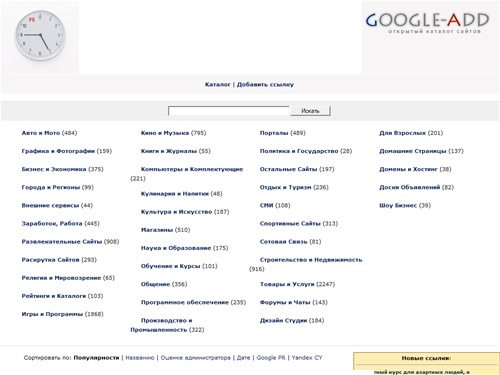Open the Добавить ссылку menu link
Image resolution: width=500 pixels, height=375 pixels.
pos(265,84)
